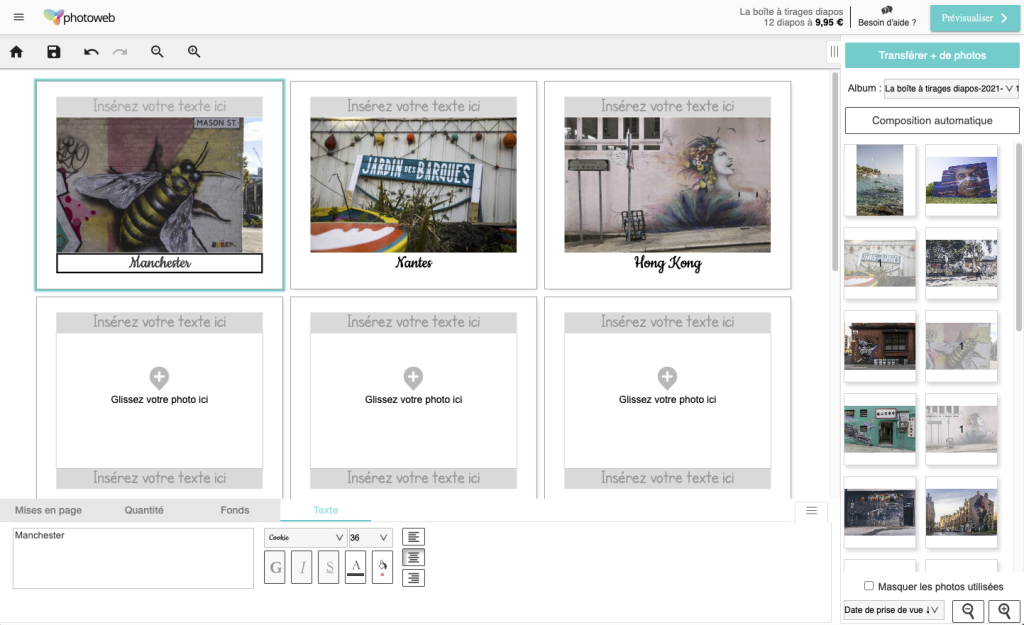Enlarge photo thumbnails with plus magnifier
The image size is (1024, 625).
pos(1004,611)
